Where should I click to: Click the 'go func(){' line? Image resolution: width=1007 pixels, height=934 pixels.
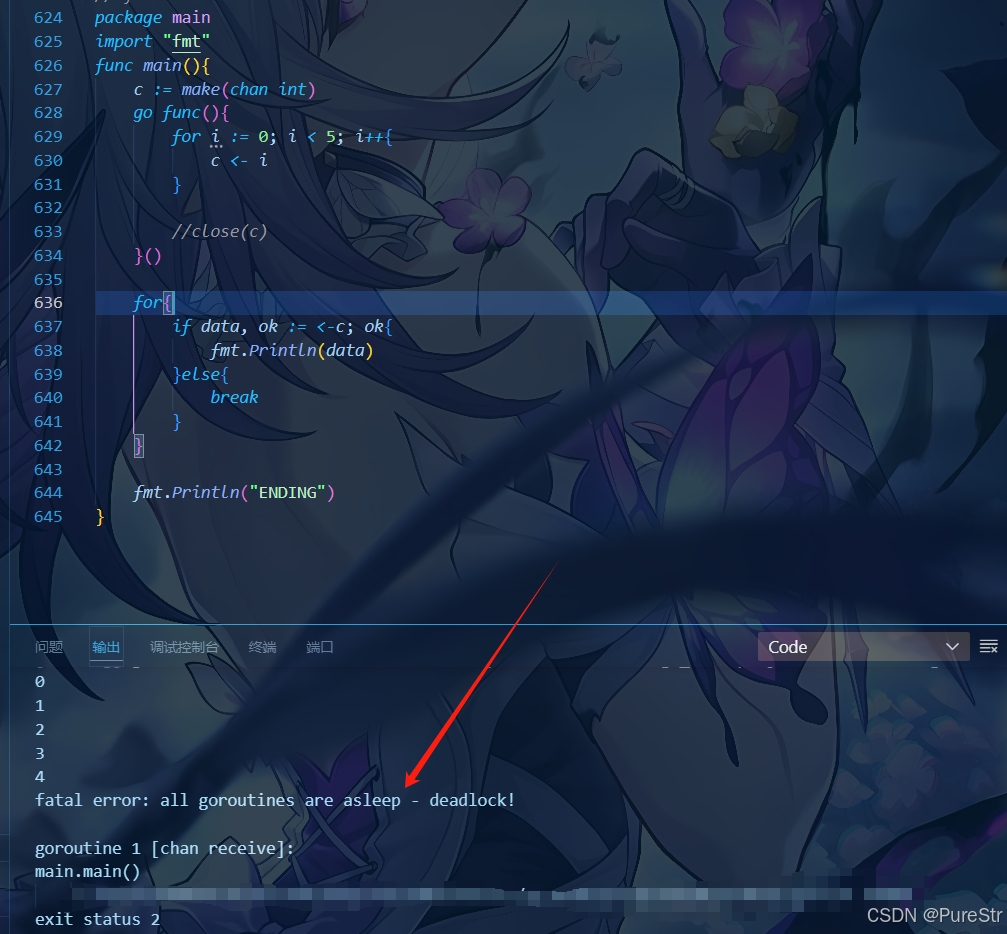[x=181, y=113]
